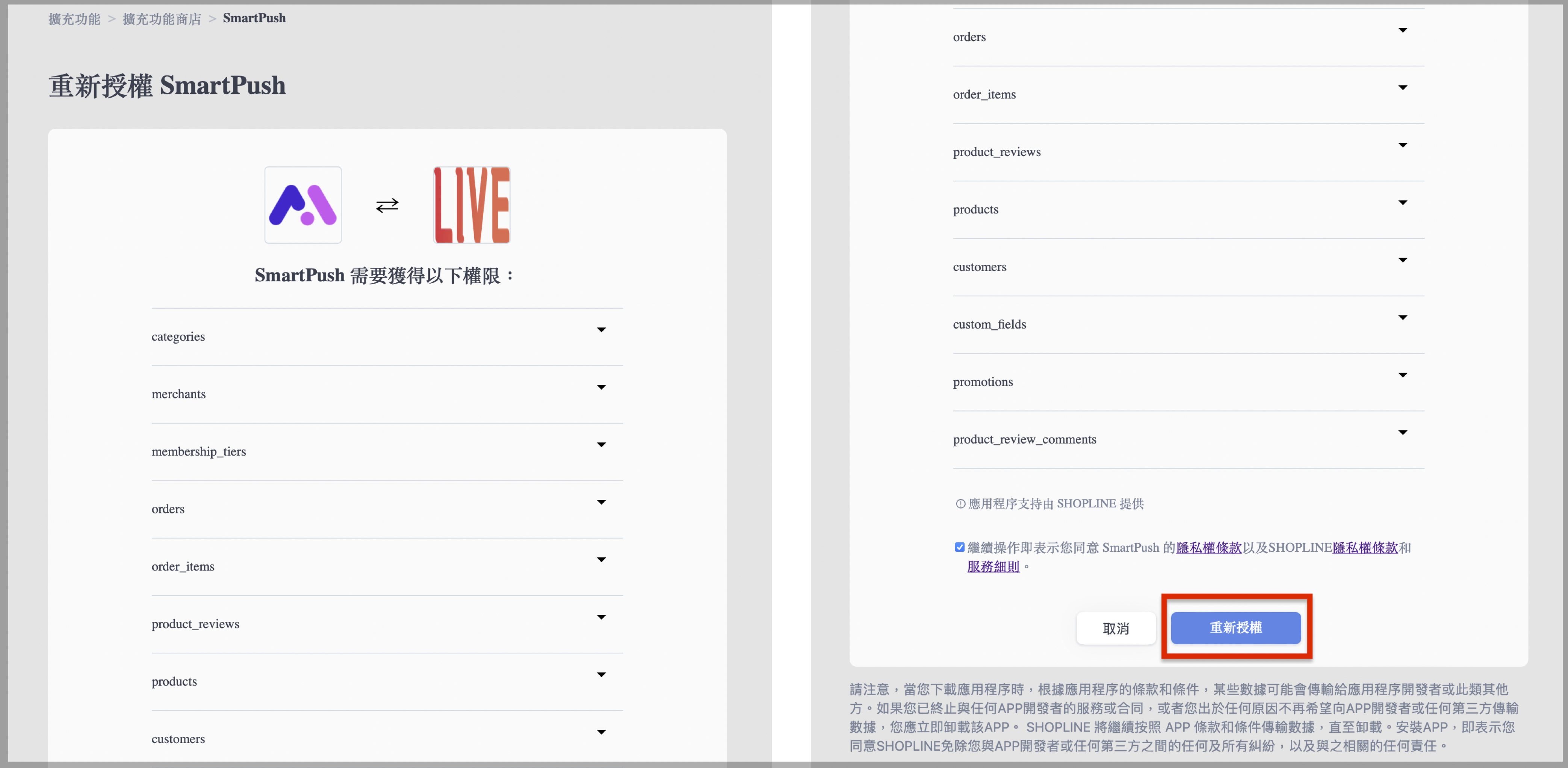Expand order_items arrow in the right panel
Viewport: 1568px width, 768px height.
point(1402,88)
